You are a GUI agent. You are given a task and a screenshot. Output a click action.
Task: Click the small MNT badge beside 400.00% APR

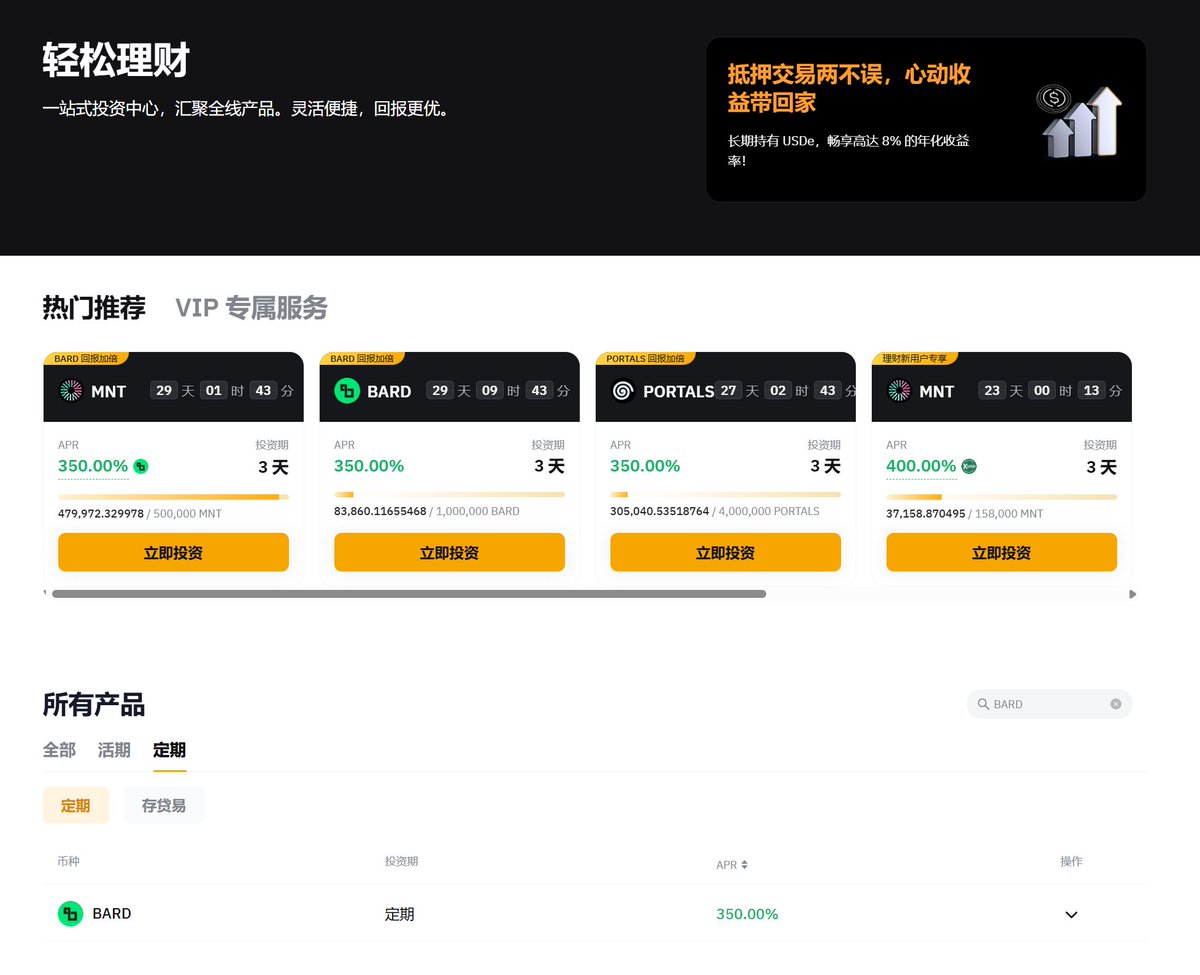(x=969, y=466)
